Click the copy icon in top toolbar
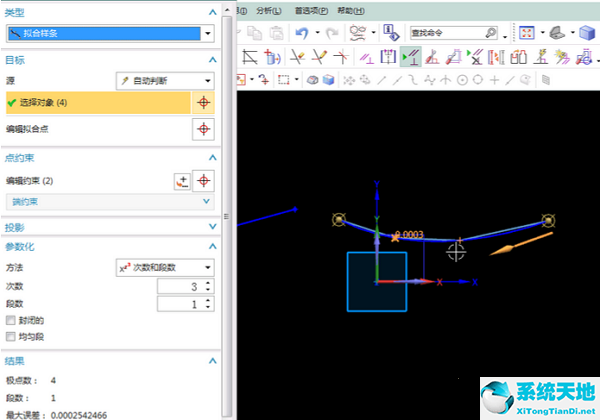This screenshot has height=420, width=600. pyautogui.click(x=254, y=33)
